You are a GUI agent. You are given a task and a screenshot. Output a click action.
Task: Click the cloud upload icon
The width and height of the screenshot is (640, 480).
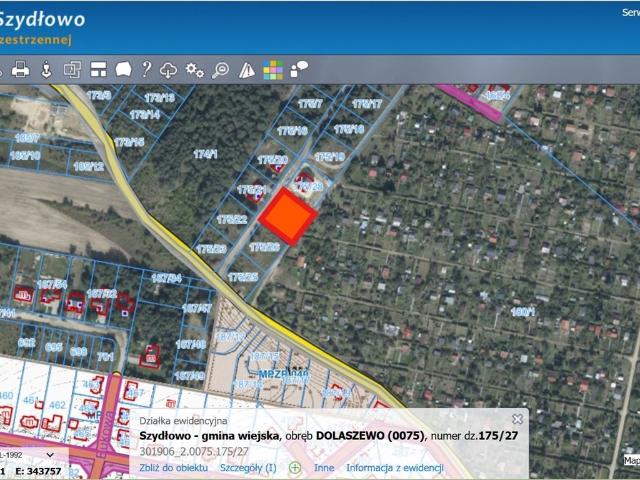coord(169,70)
